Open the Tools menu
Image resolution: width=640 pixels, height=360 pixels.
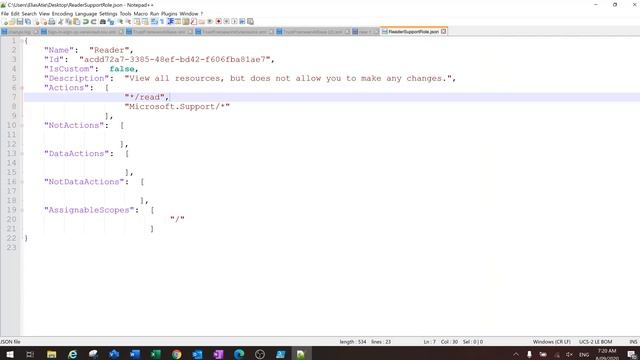(x=125, y=13)
